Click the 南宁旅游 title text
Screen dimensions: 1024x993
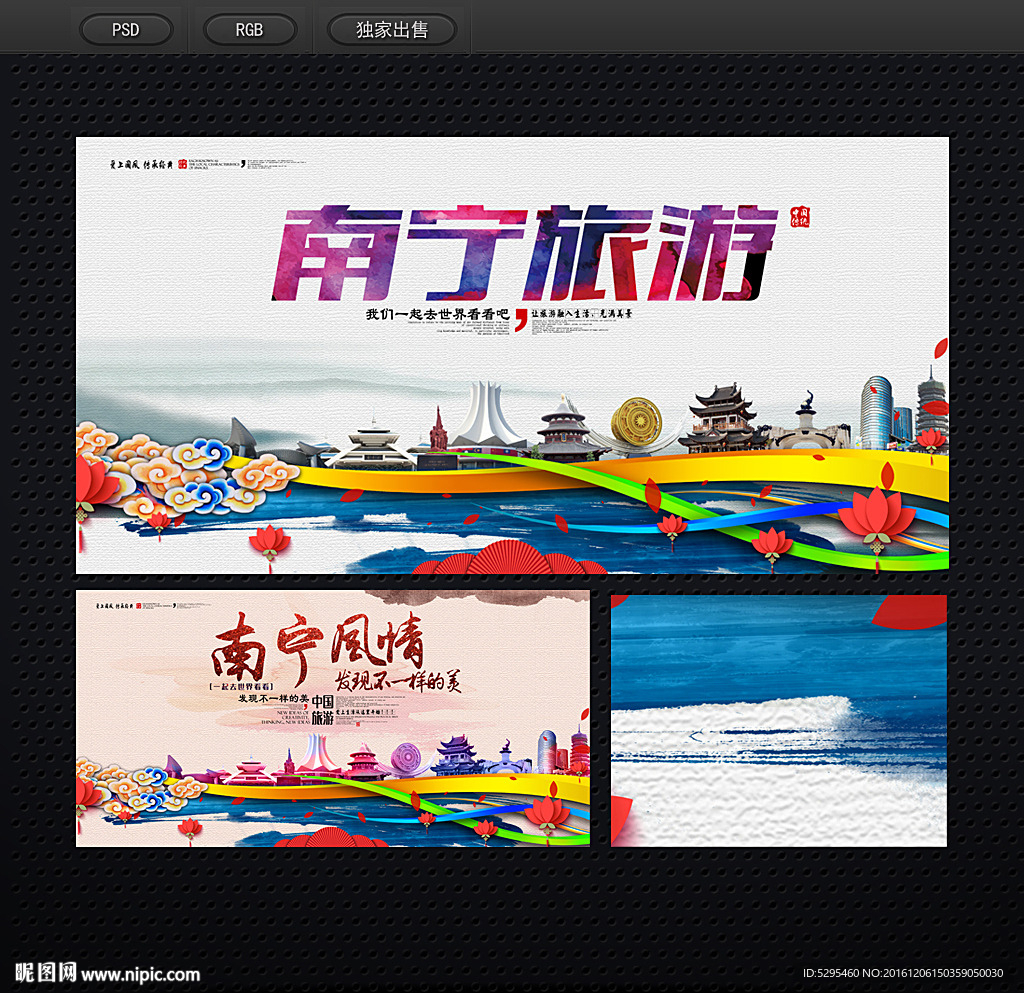tap(524, 253)
